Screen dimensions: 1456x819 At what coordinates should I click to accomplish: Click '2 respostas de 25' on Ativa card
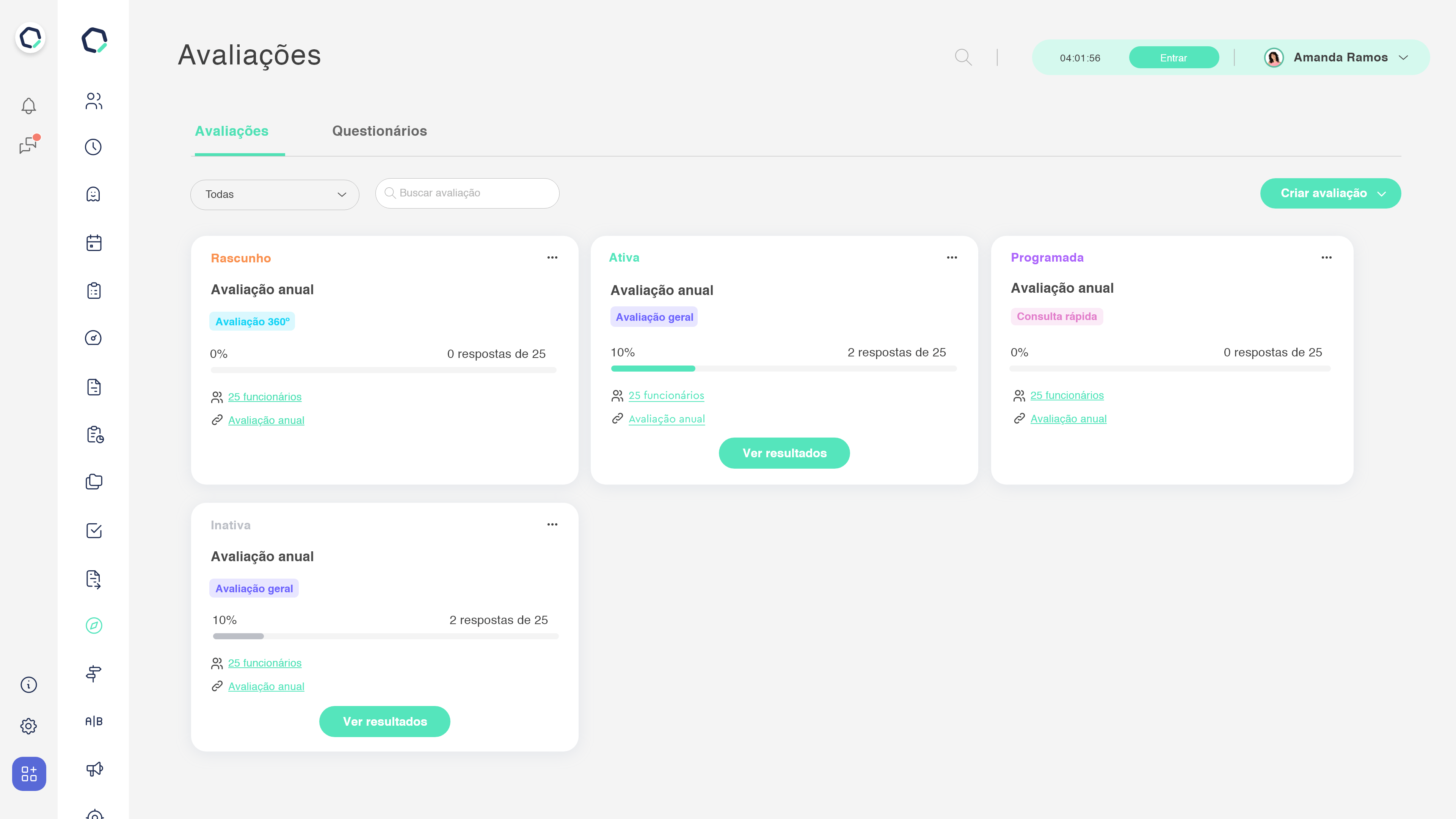click(x=896, y=353)
